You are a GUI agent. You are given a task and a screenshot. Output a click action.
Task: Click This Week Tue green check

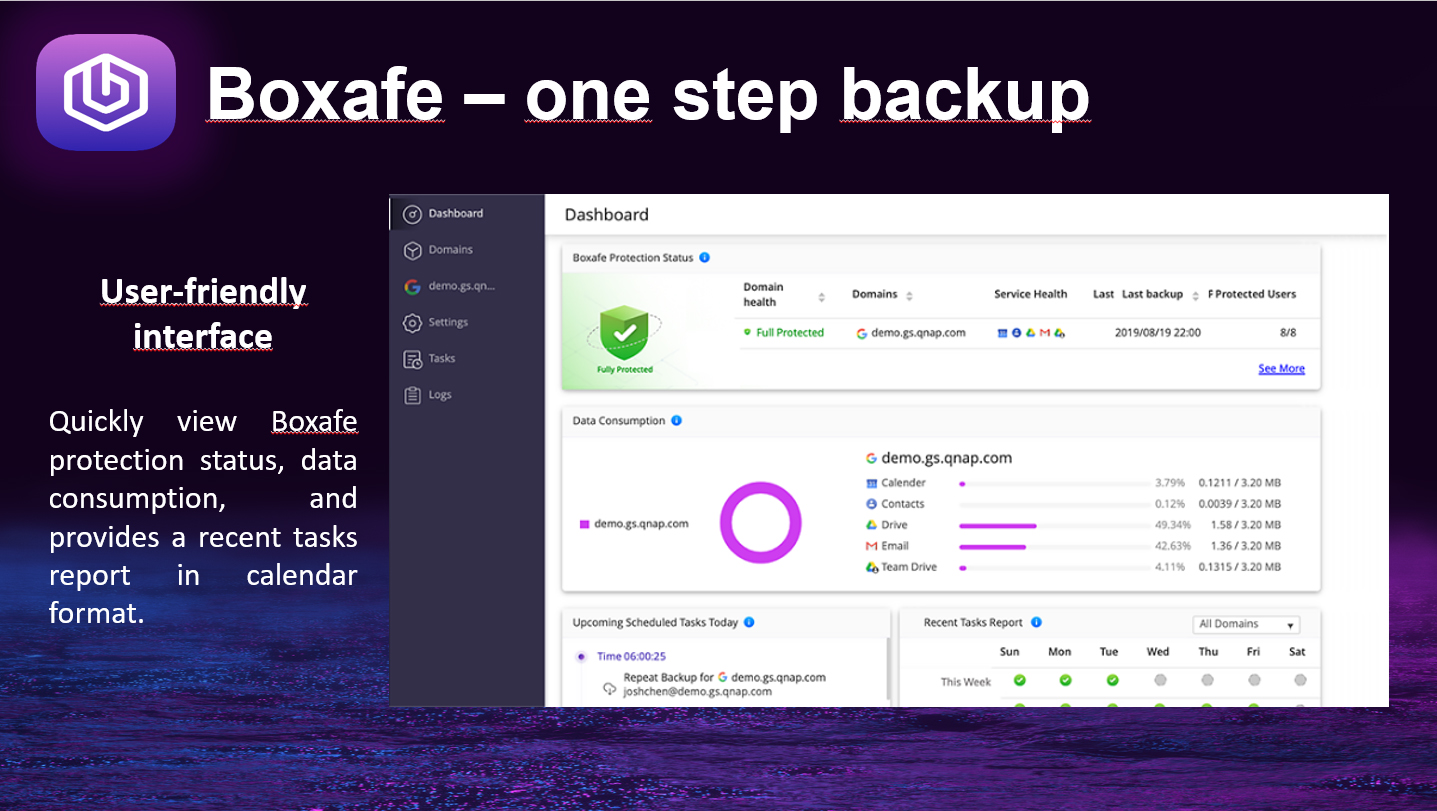click(x=1113, y=680)
